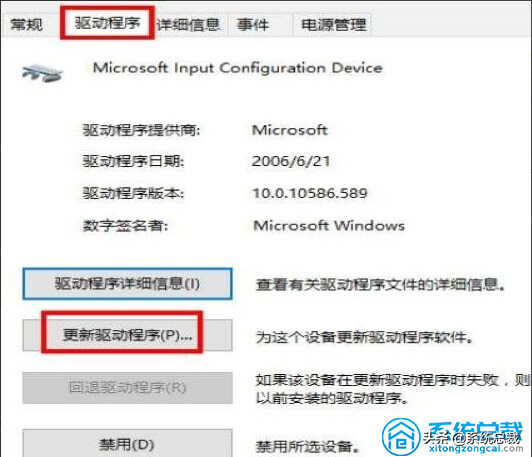Click 更新驱动程序(P)... button
The width and height of the screenshot is (532, 457).
click(128, 335)
